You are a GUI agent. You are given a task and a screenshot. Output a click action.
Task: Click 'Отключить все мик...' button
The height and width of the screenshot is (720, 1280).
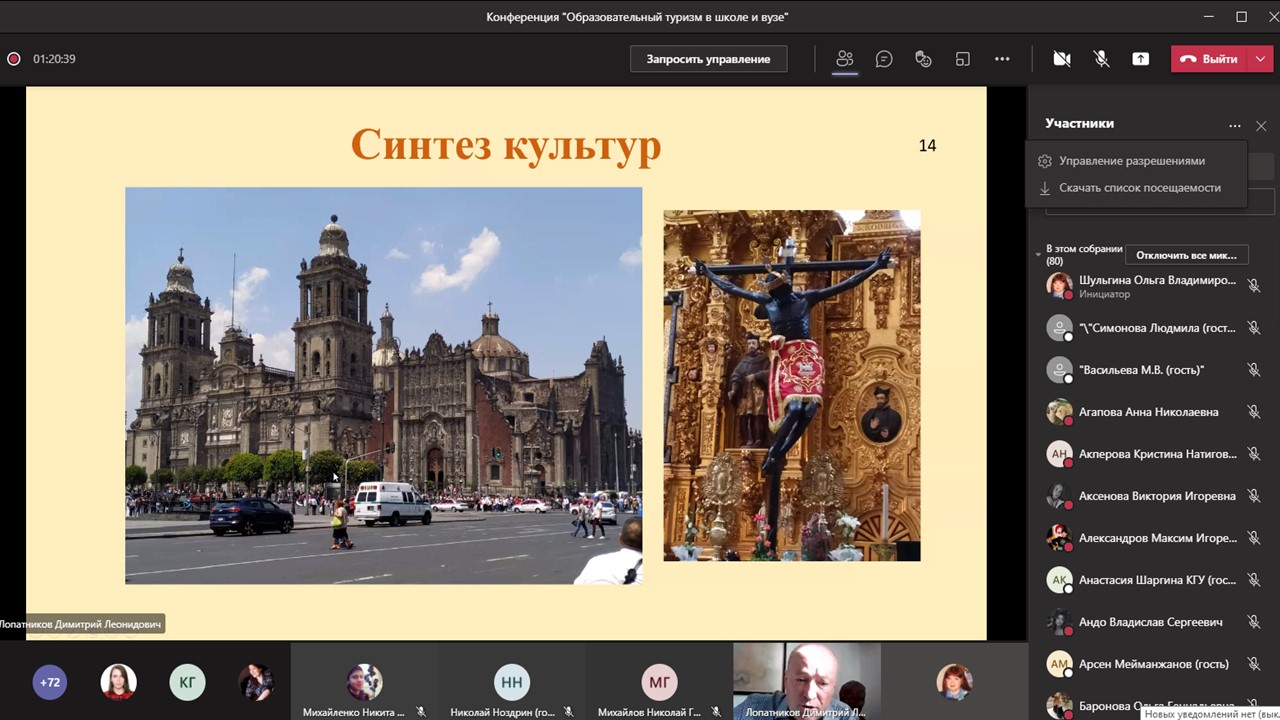pyautogui.click(x=1186, y=255)
